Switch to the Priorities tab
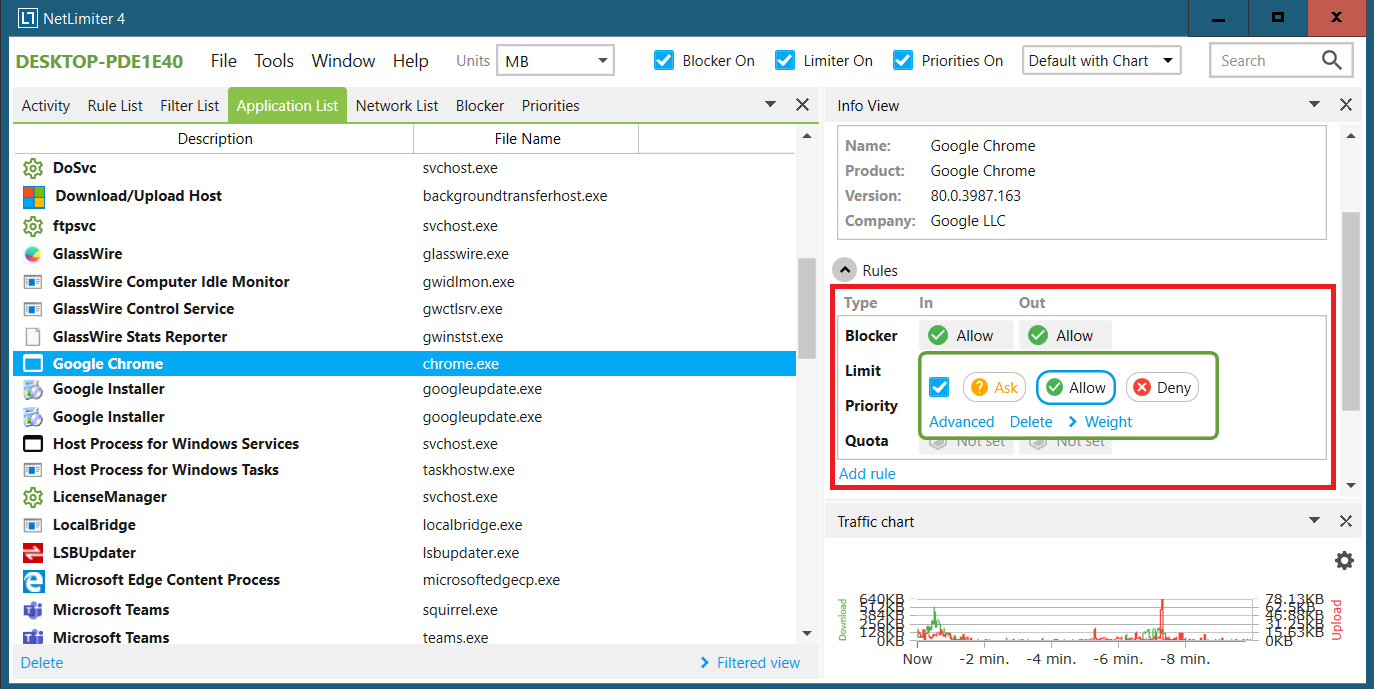Screen dimensions: 1374x689 [x=551, y=105]
